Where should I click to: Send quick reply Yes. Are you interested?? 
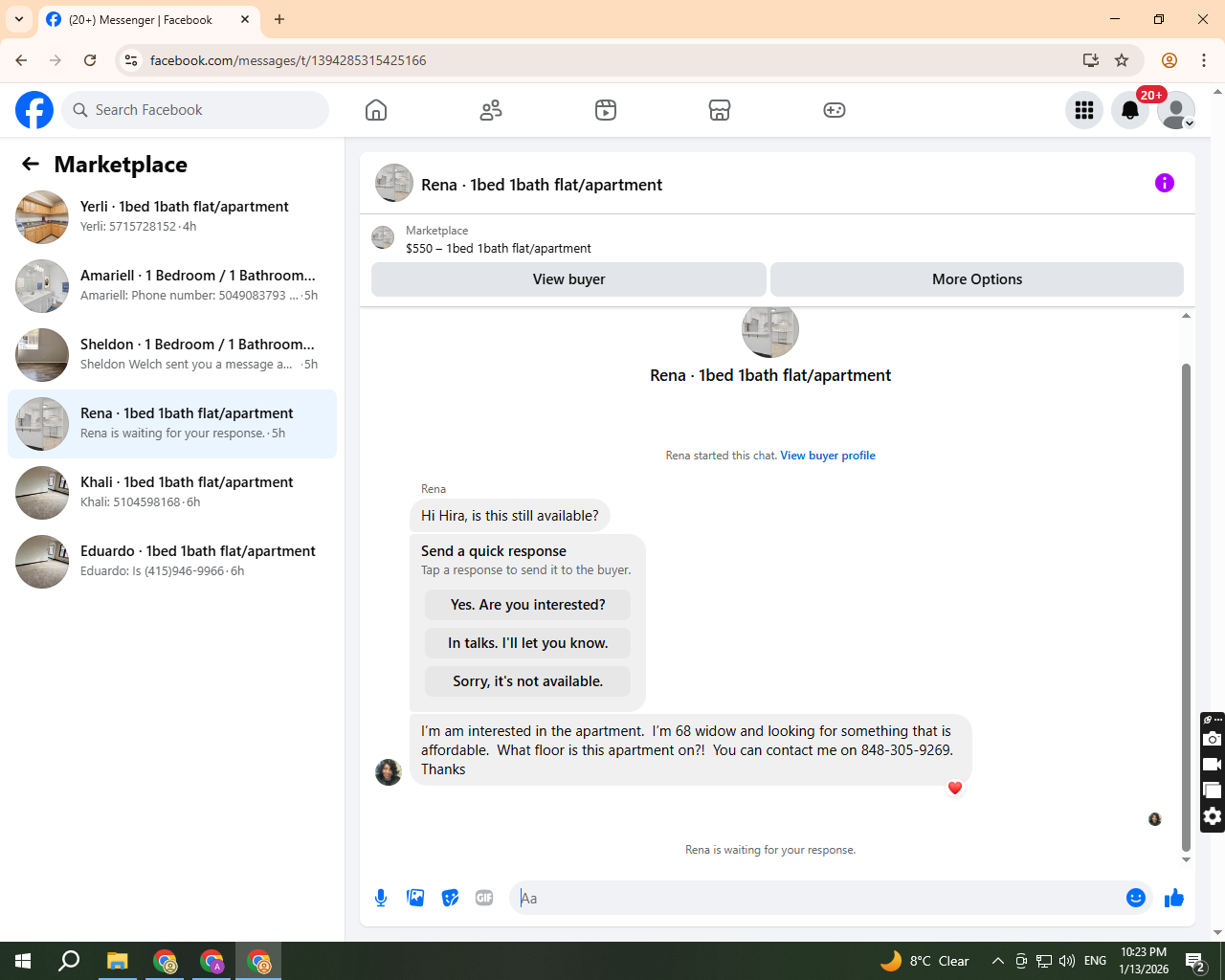527,605
